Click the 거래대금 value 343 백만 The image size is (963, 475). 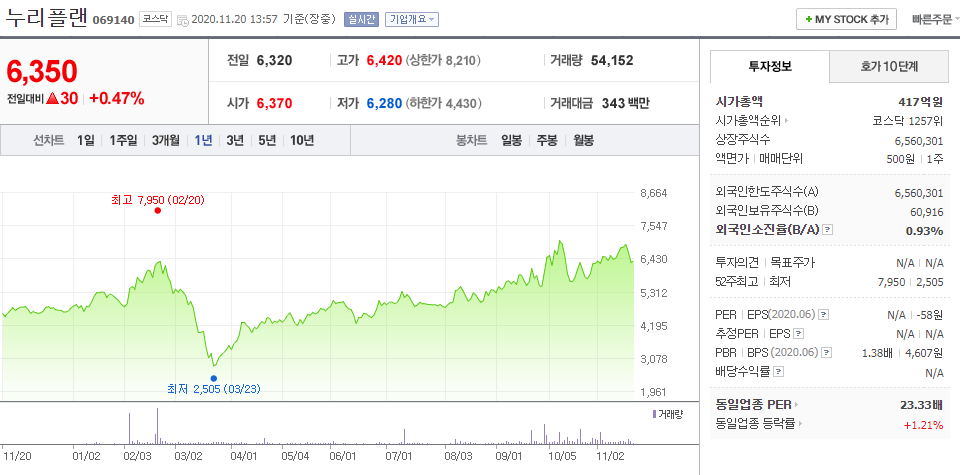[x=625, y=103]
